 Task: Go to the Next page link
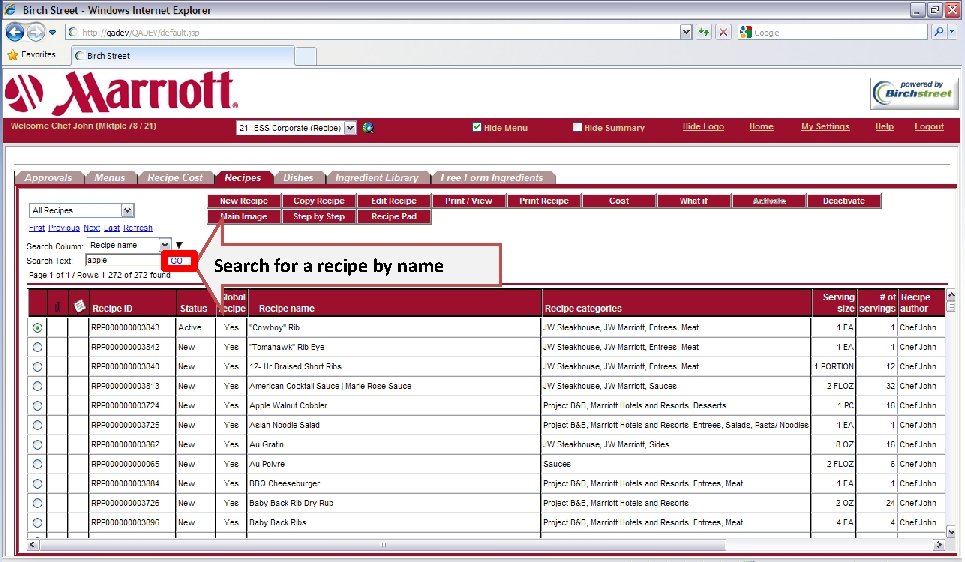click(x=92, y=228)
